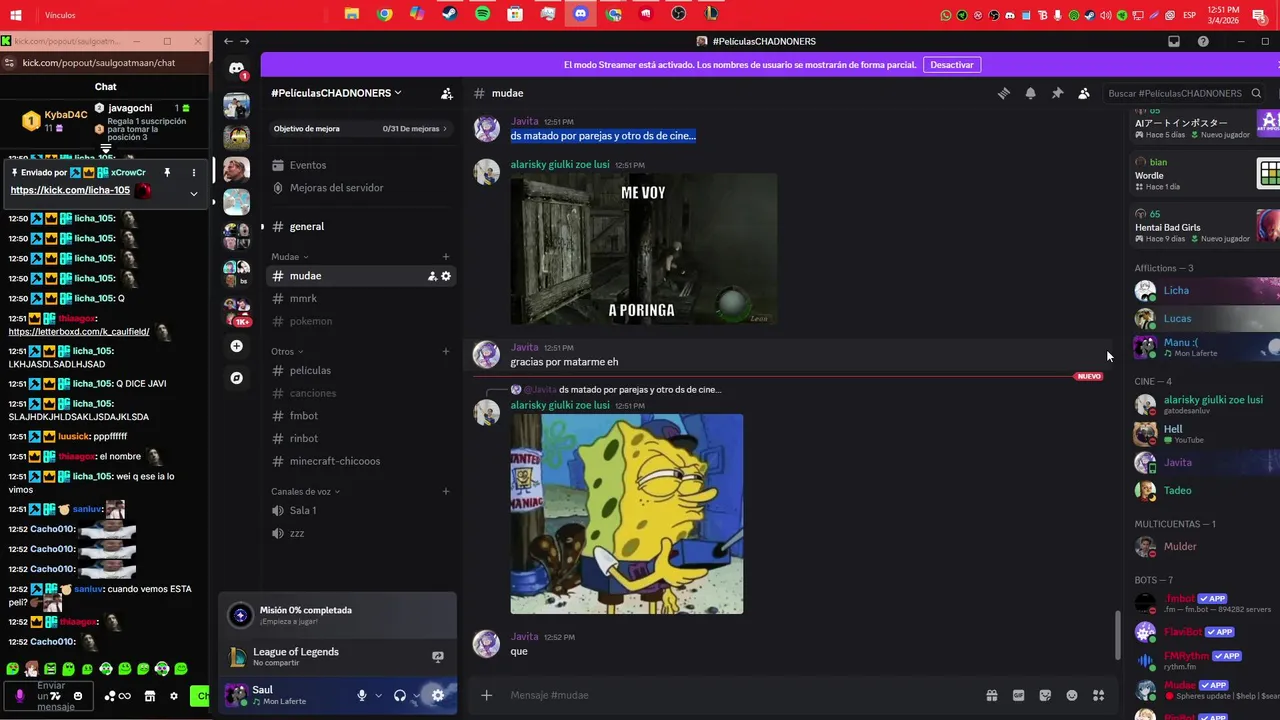Open the películas channel
Screen dimensions: 1280x720
(360, 371)
